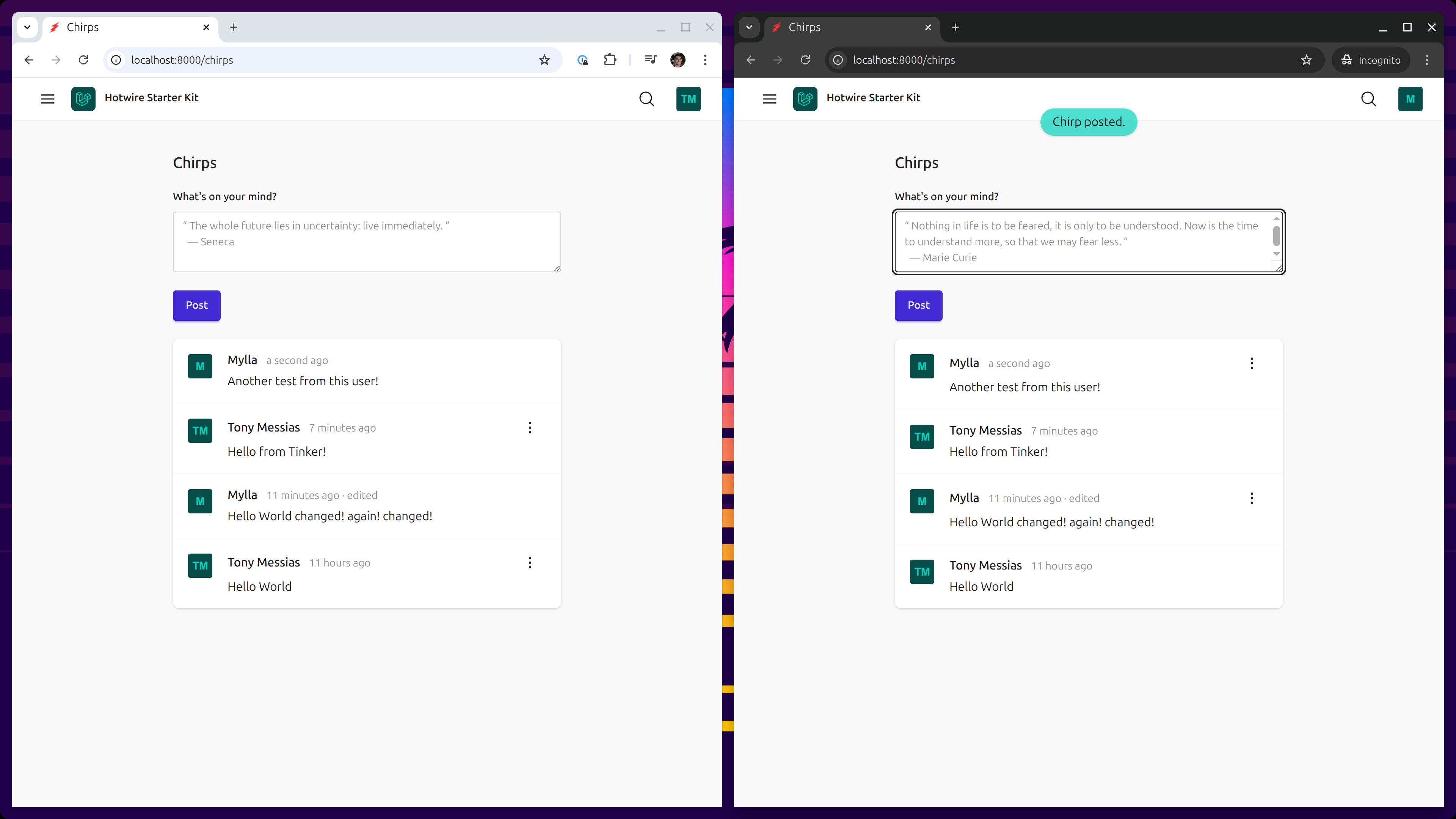The height and width of the screenshot is (819, 1456).
Task: Open new tab in left browser window
Action: click(234, 27)
